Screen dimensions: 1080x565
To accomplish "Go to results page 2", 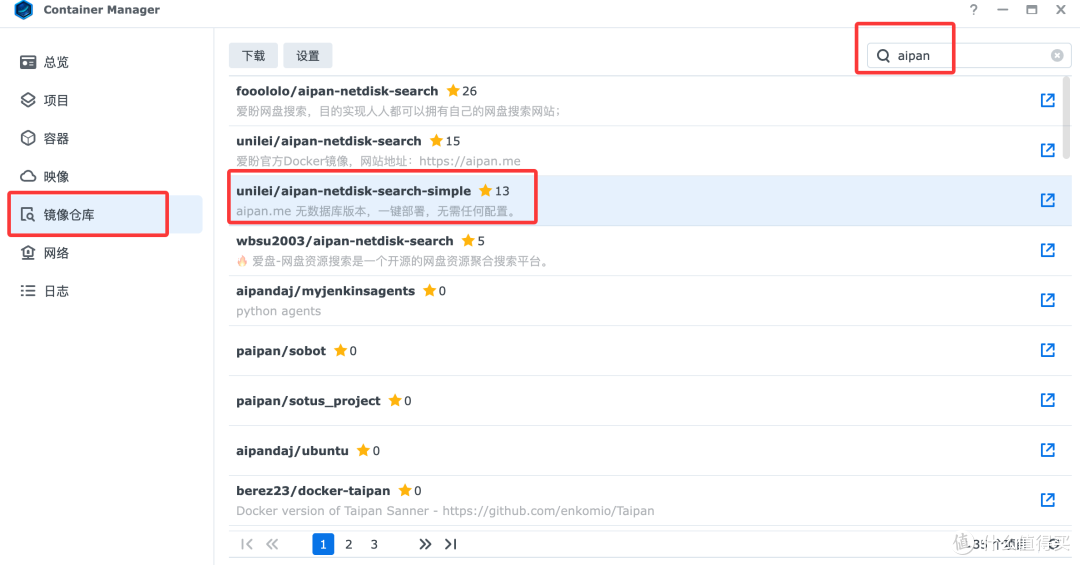I will click(349, 544).
